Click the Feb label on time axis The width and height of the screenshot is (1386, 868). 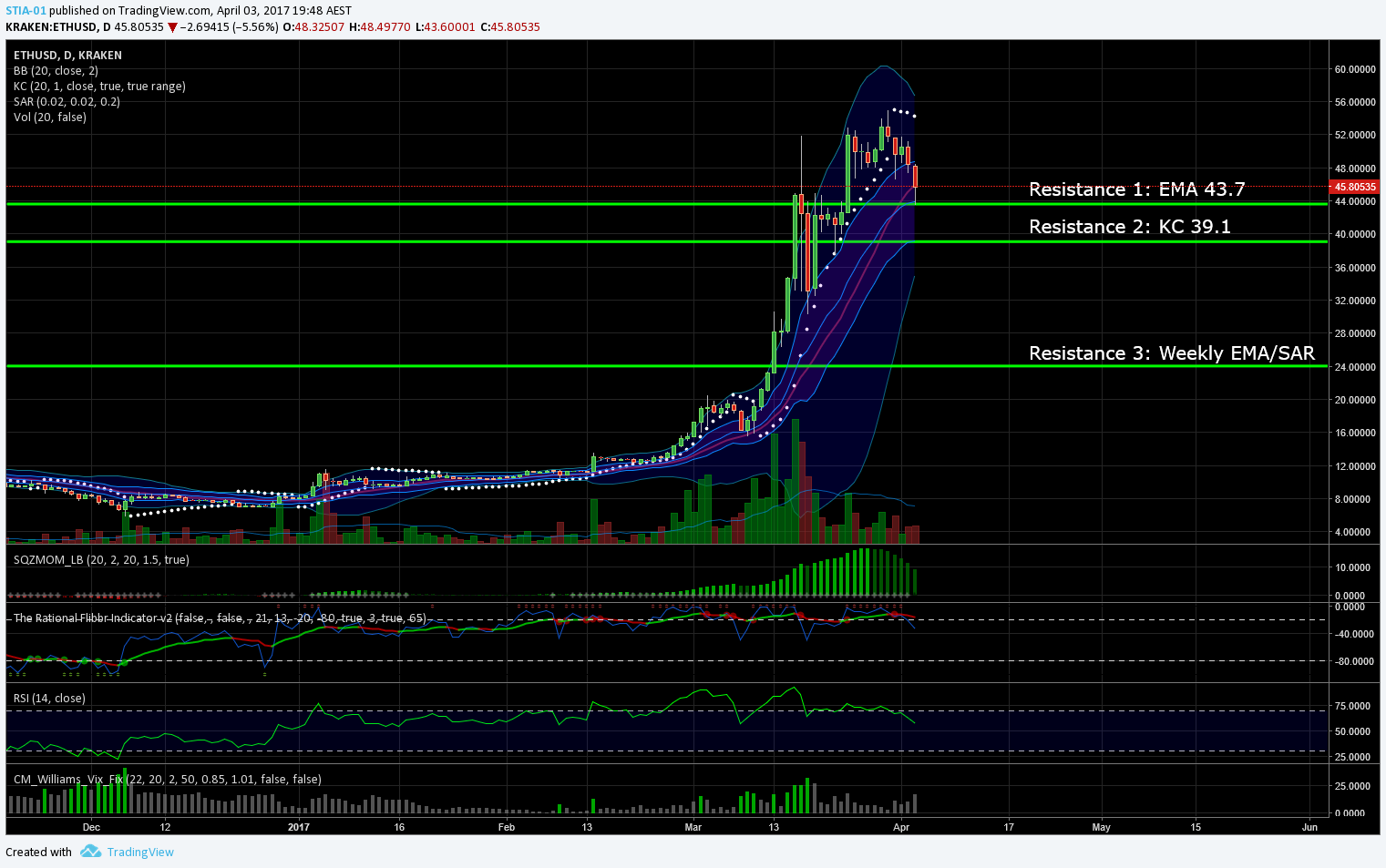click(507, 828)
